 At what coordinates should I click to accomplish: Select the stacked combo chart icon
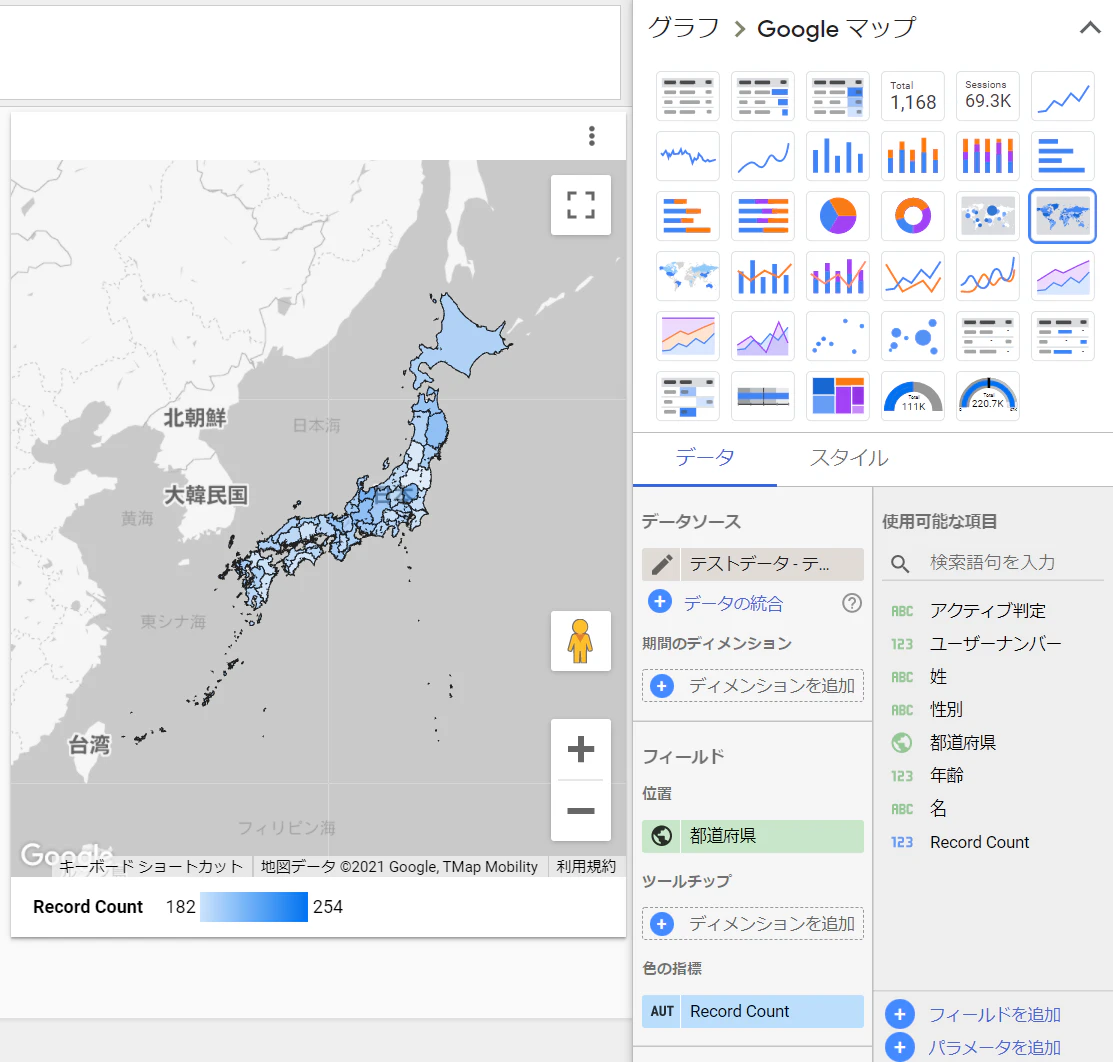tap(838, 275)
